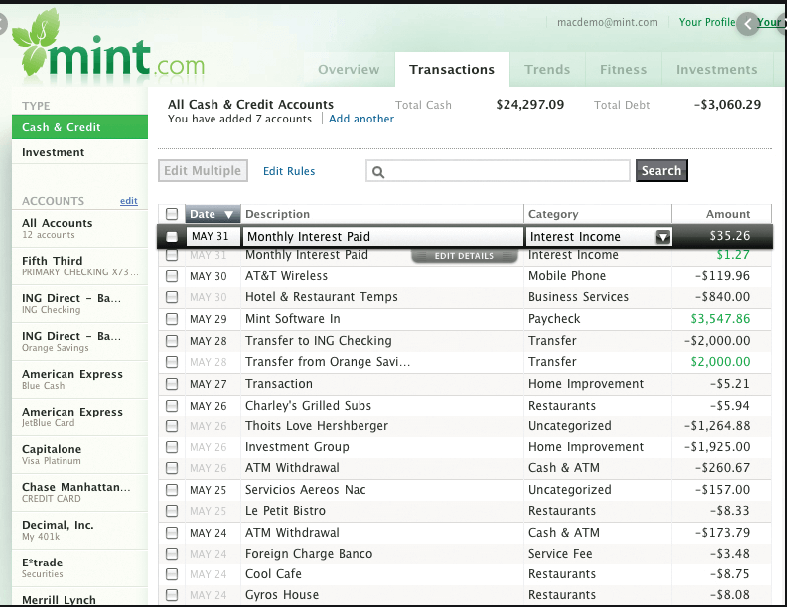
Task: Select Decimal, Inc. My 401k account
Action: click(80, 530)
